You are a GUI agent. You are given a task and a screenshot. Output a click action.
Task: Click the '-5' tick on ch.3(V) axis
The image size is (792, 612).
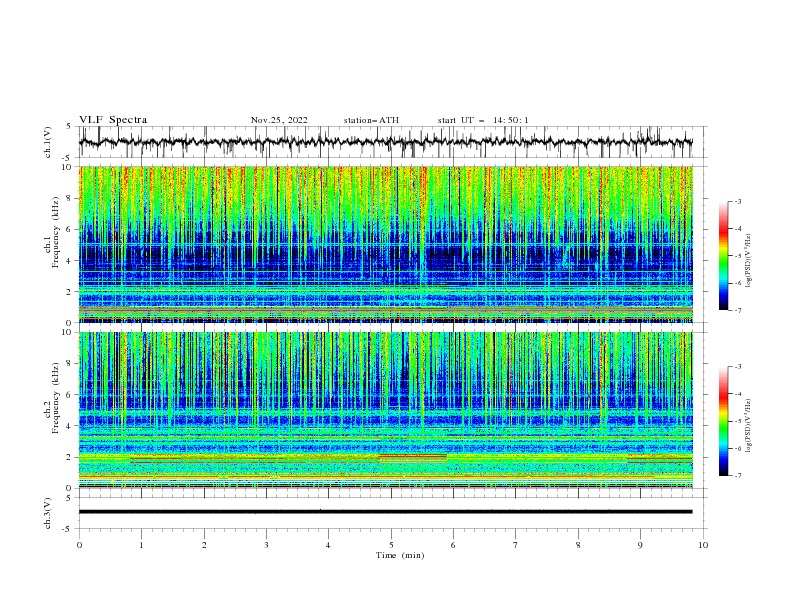click(68, 529)
